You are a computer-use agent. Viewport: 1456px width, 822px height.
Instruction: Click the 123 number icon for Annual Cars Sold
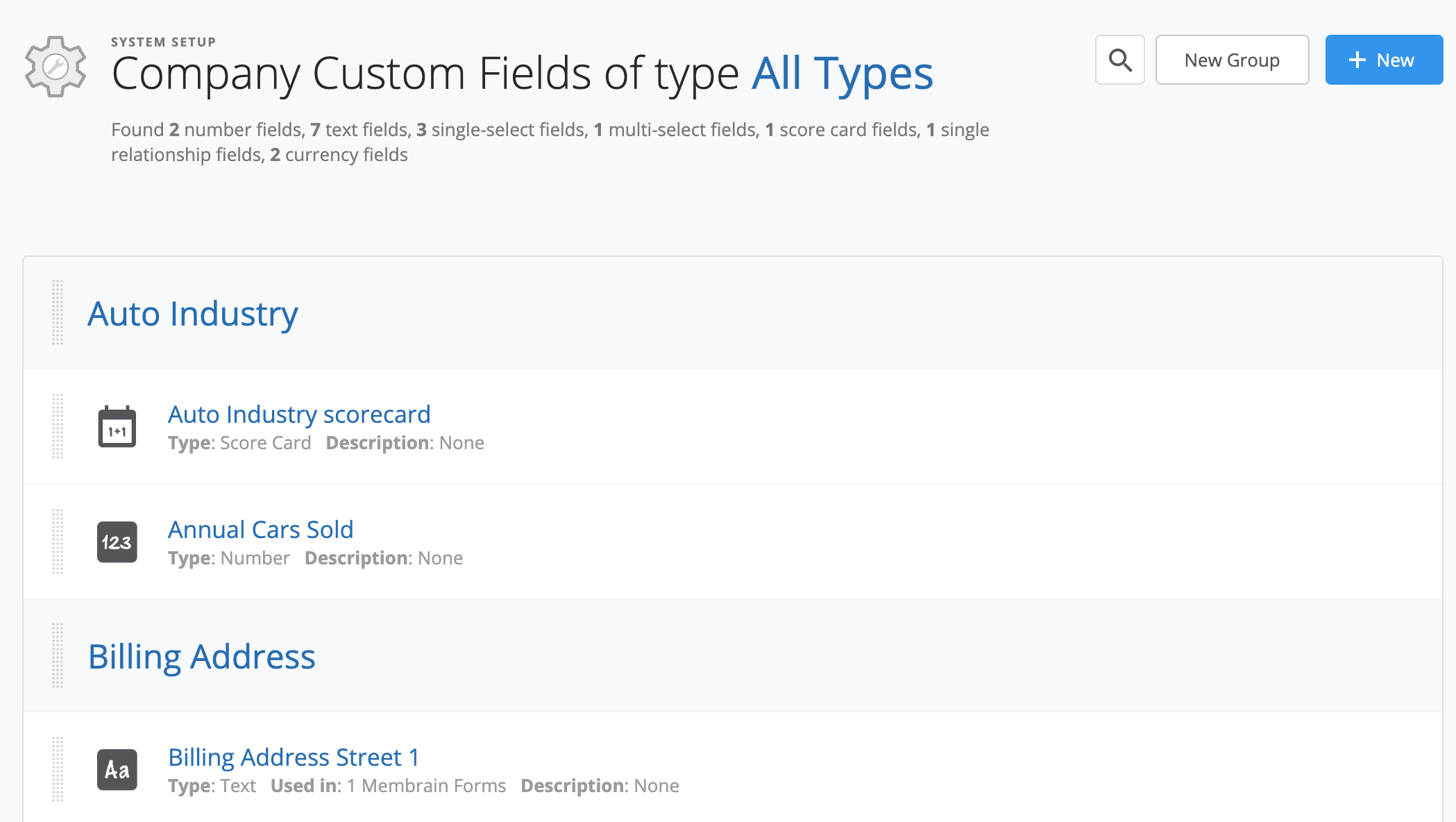click(117, 542)
